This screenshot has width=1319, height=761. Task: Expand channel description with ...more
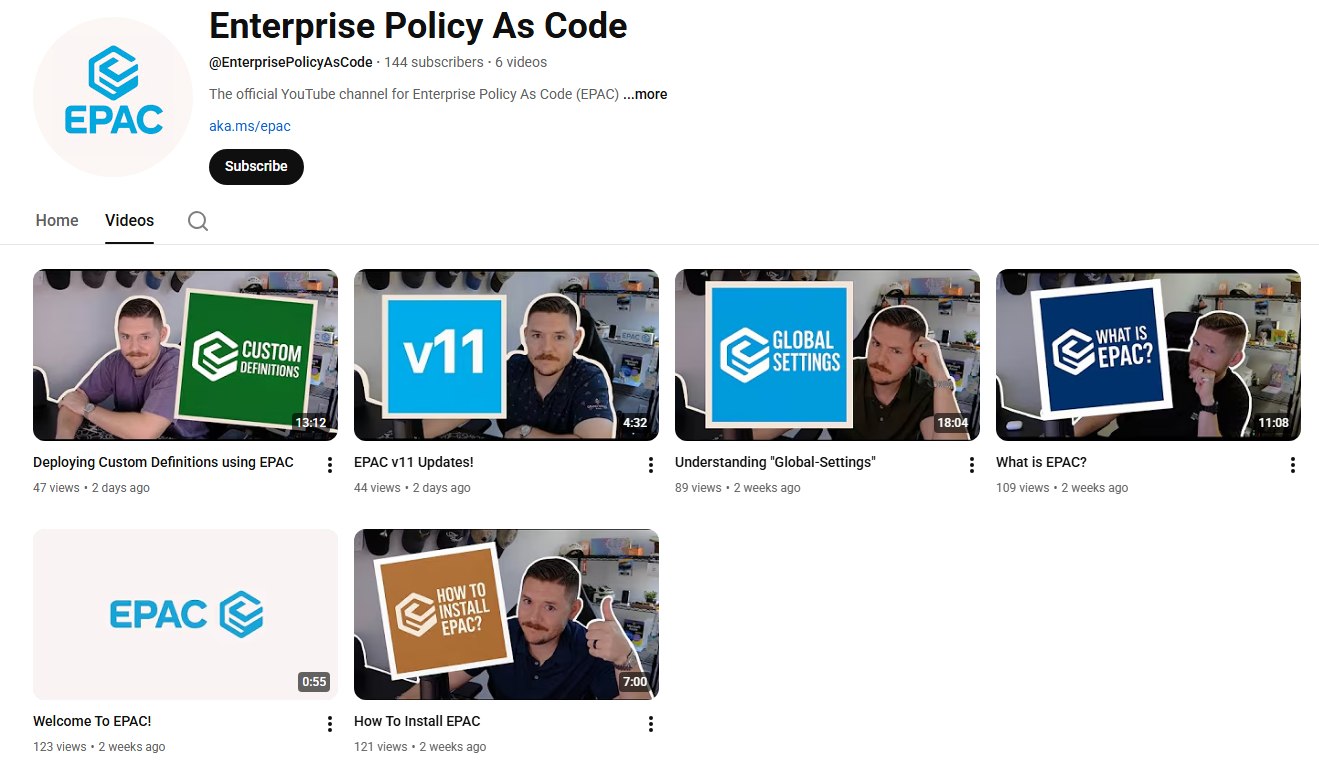[645, 94]
